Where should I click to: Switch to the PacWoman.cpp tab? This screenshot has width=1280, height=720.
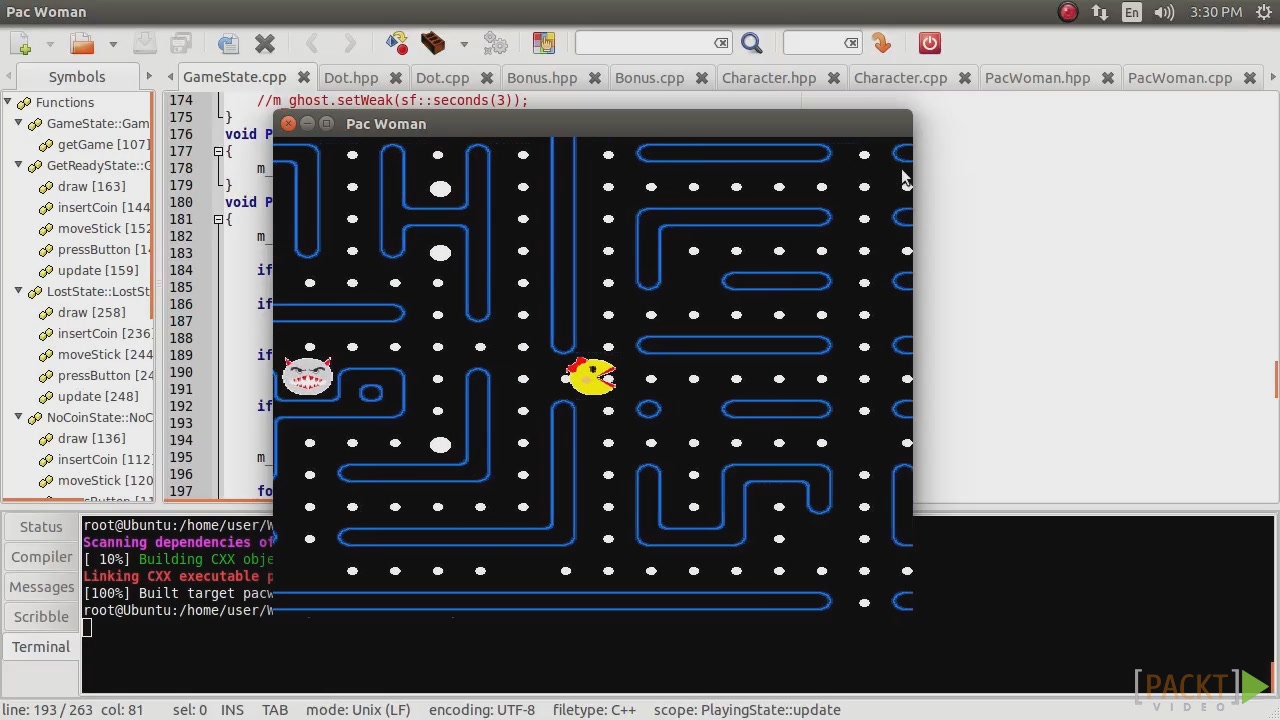tap(1180, 77)
